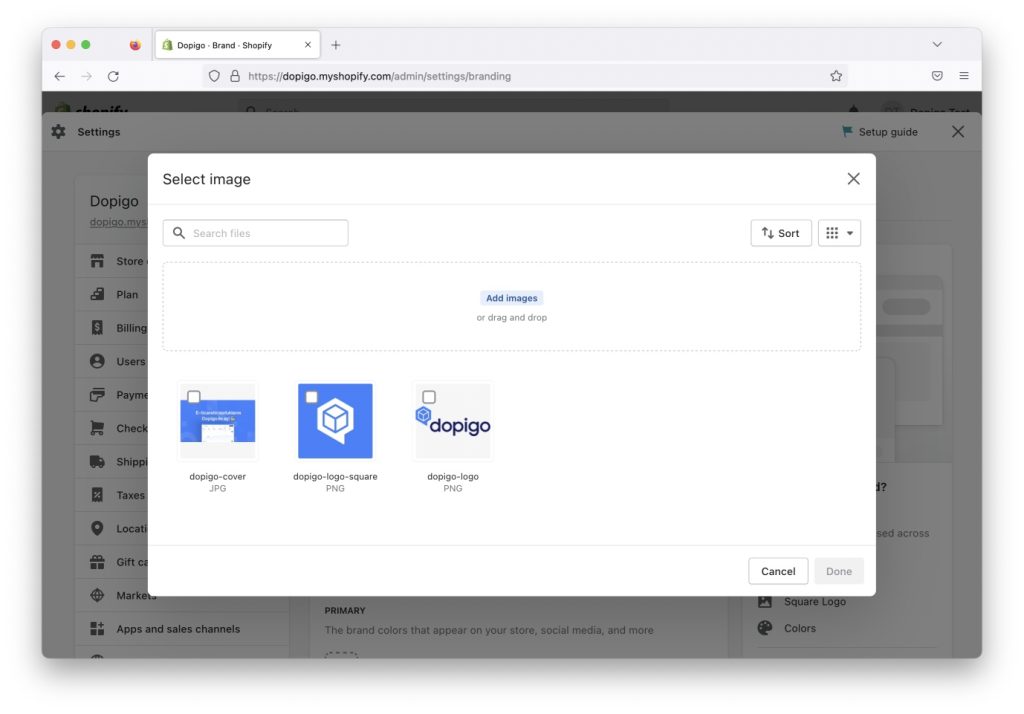Click the Done button
The width and height of the screenshot is (1024, 714).
click(839, 571)
